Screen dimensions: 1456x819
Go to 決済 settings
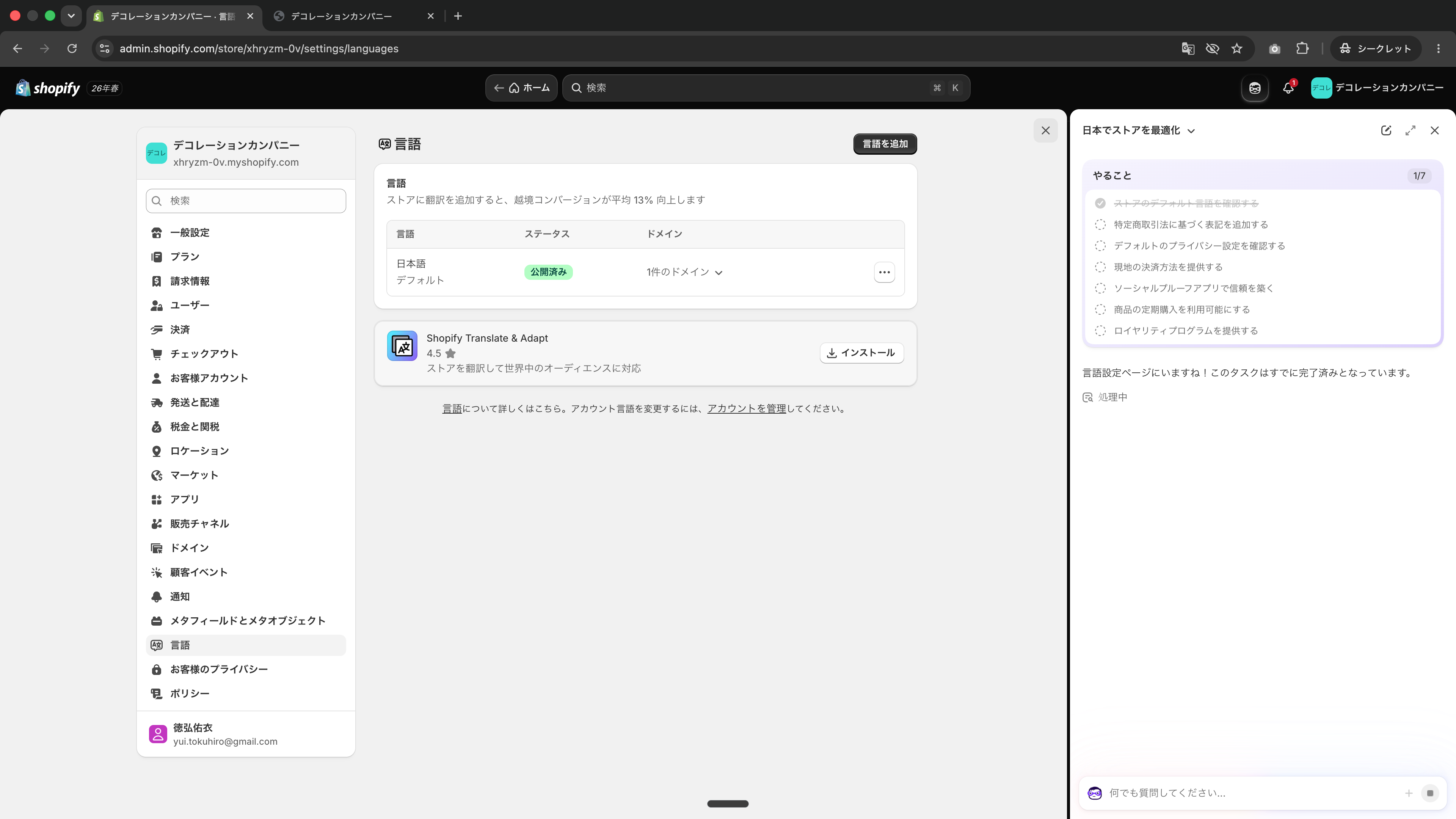[246, 329]
